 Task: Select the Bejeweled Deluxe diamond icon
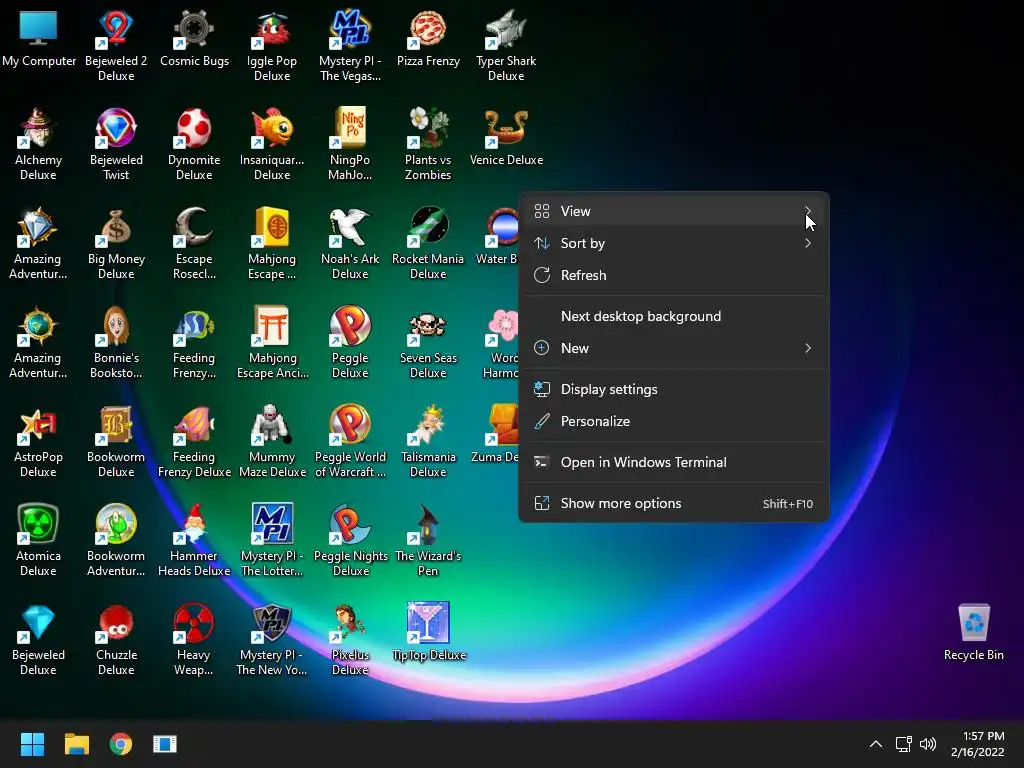click(39, 623)
